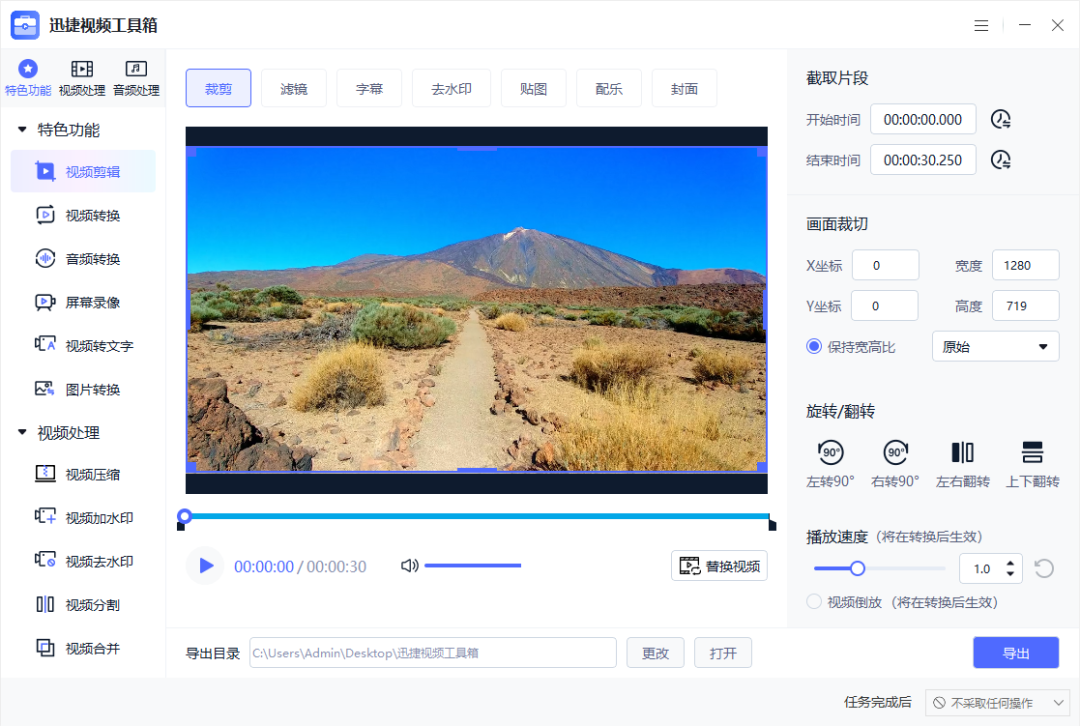Open the hamburger menu in title bar
Image resolution: width=1080 pixels, height=726 pixels.
coord(982,25)
